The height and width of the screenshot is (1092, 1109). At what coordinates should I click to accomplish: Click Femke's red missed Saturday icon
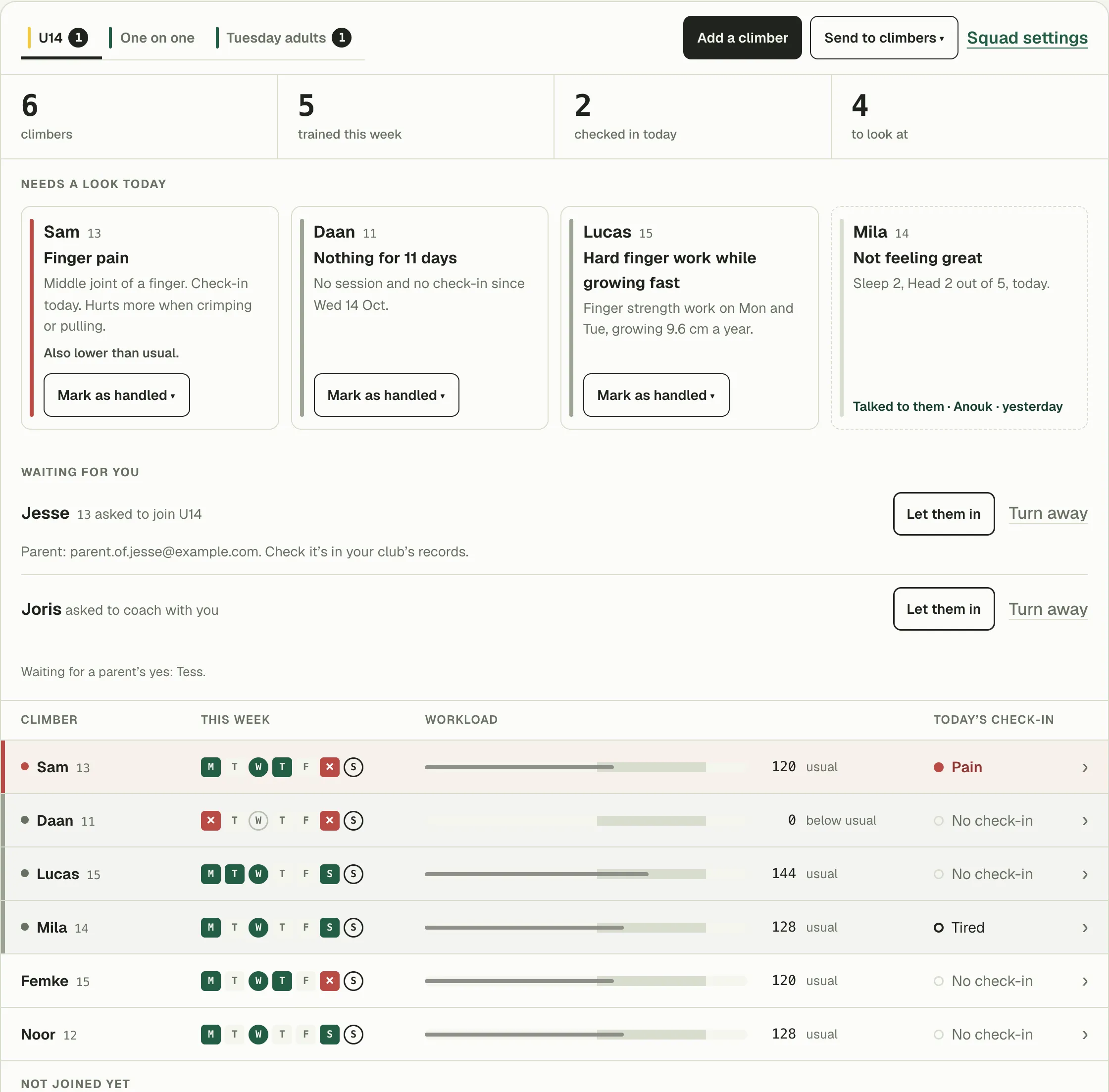click(x=329, y=981)
